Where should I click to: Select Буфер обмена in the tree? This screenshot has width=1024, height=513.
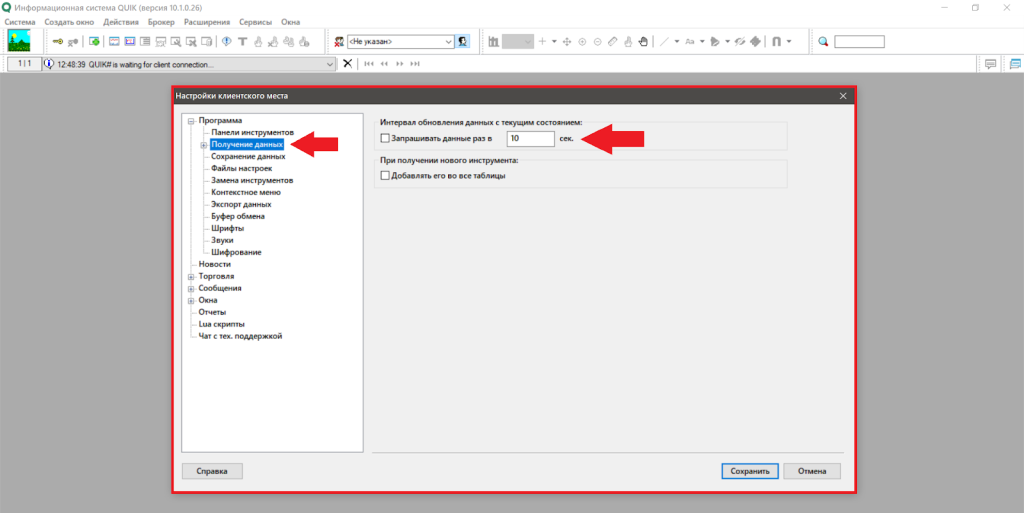tap(238, 216)
